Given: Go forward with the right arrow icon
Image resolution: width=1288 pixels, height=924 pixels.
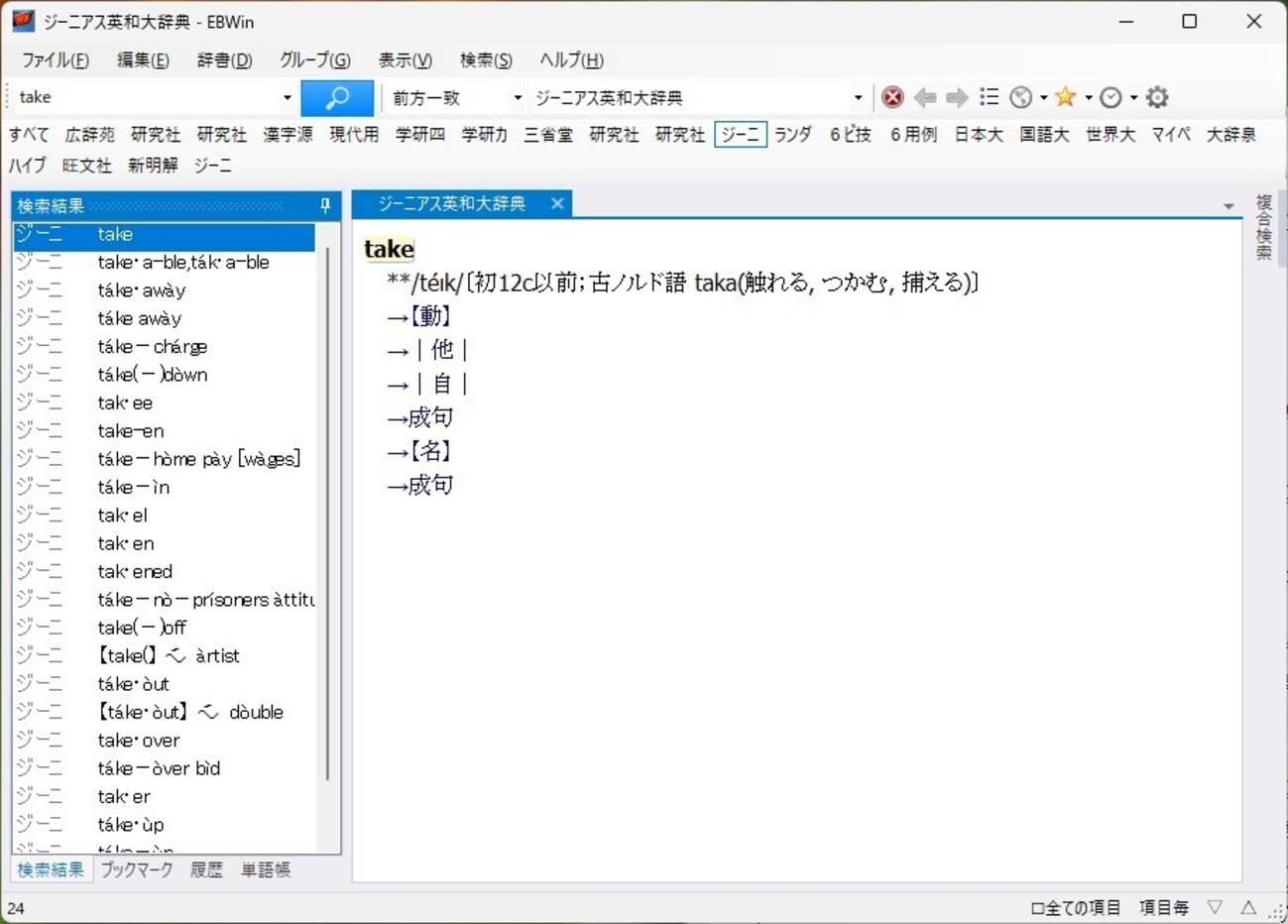Looking at the screenshot, I should click(x=957, y=97).
